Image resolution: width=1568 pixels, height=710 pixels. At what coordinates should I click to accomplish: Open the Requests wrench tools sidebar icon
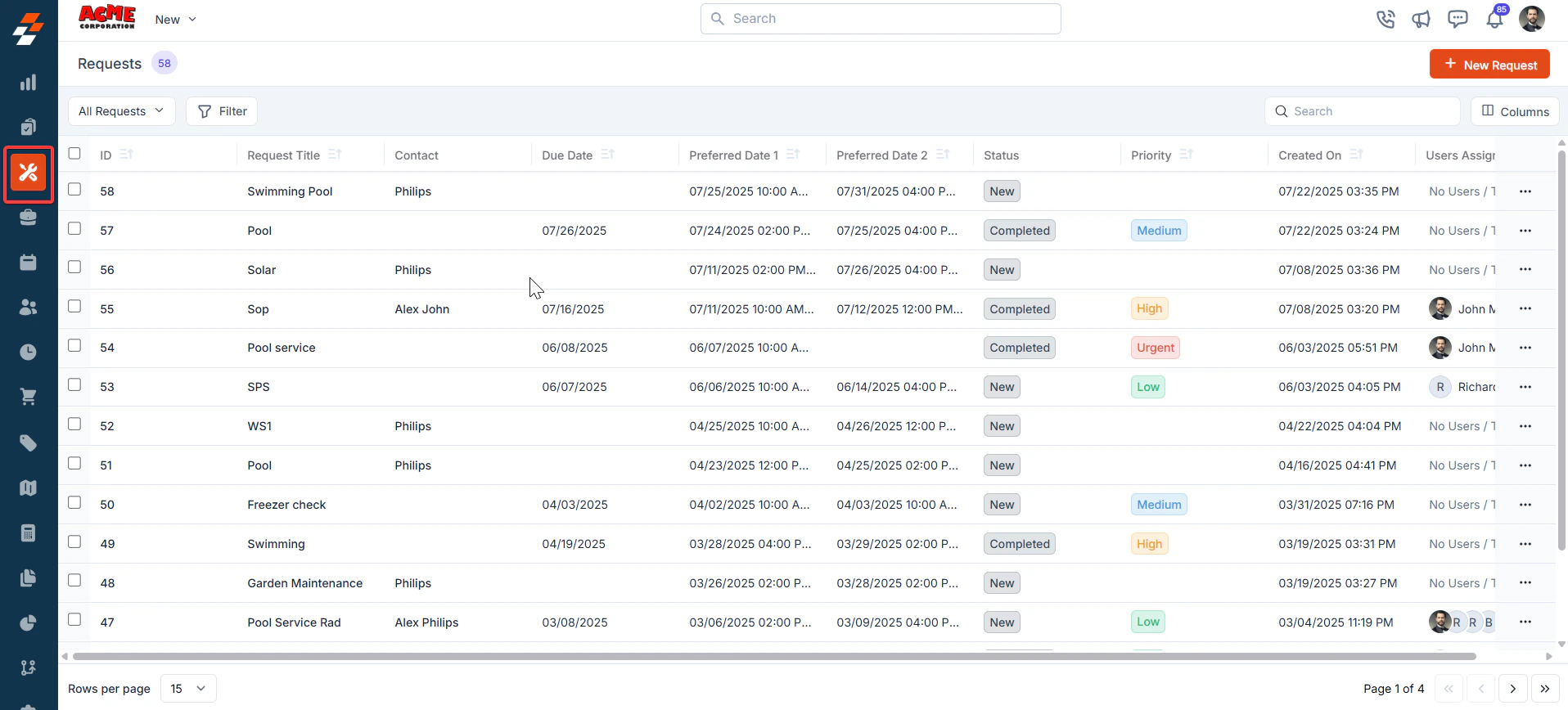point(28,173)
